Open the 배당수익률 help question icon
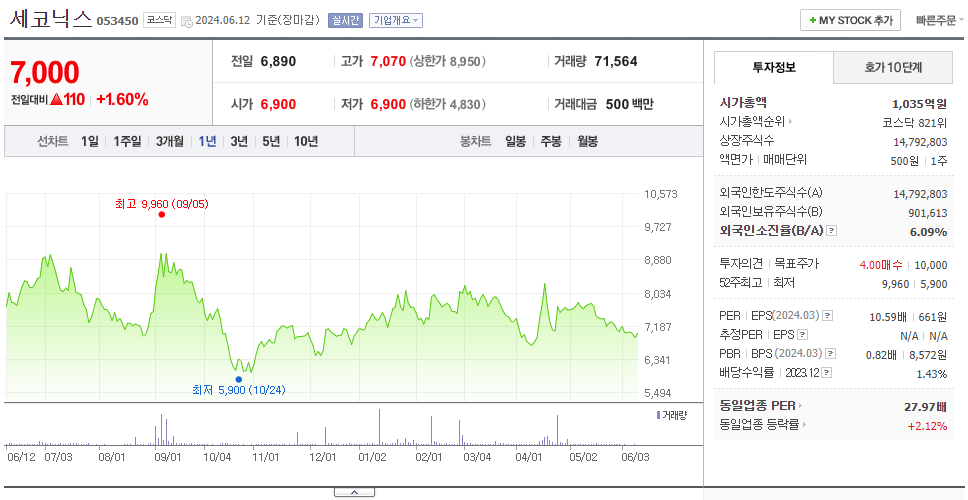The width and height of the screenshot is (968, 500). click(x=827, y=373)
